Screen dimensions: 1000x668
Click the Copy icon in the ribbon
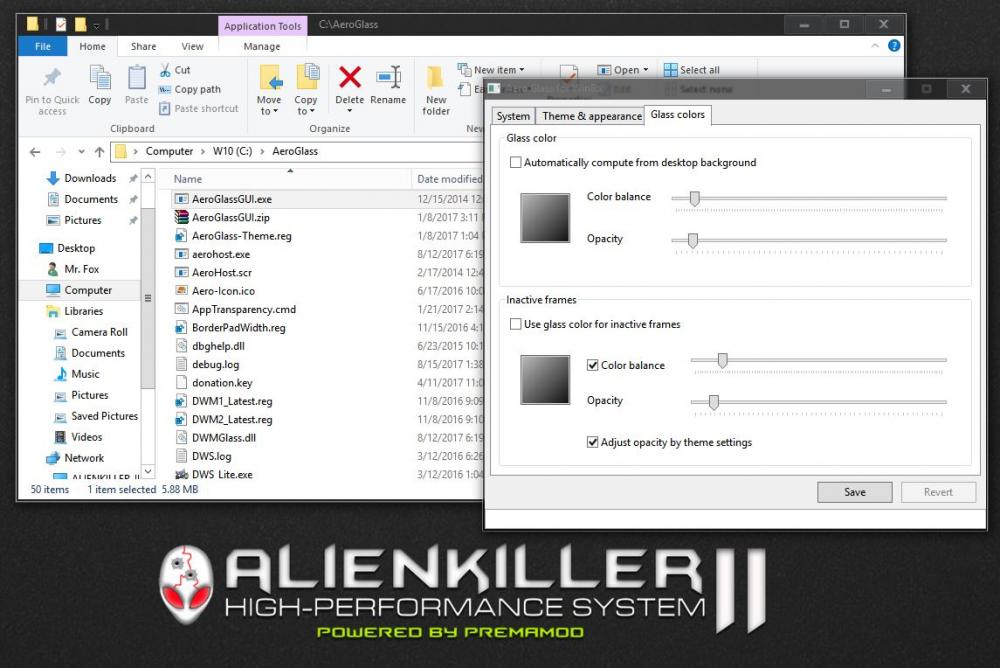100,78
